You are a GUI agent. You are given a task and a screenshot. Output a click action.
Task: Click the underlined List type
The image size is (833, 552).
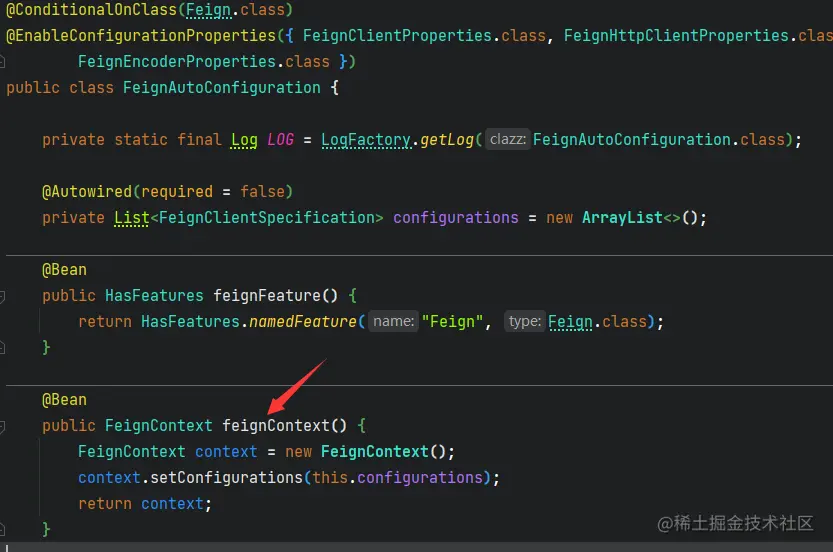(131, 218)
